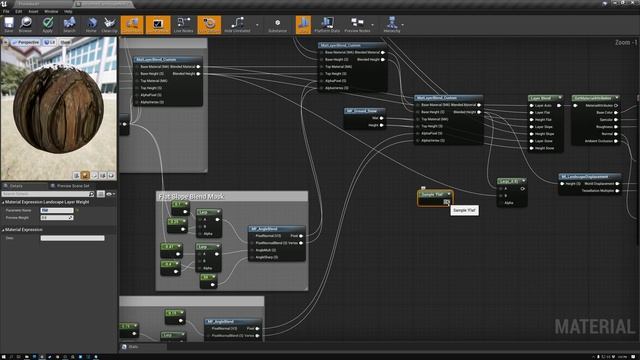
Task: Select the fourth preview shape icon in the viewport
Action: [103, 175]
